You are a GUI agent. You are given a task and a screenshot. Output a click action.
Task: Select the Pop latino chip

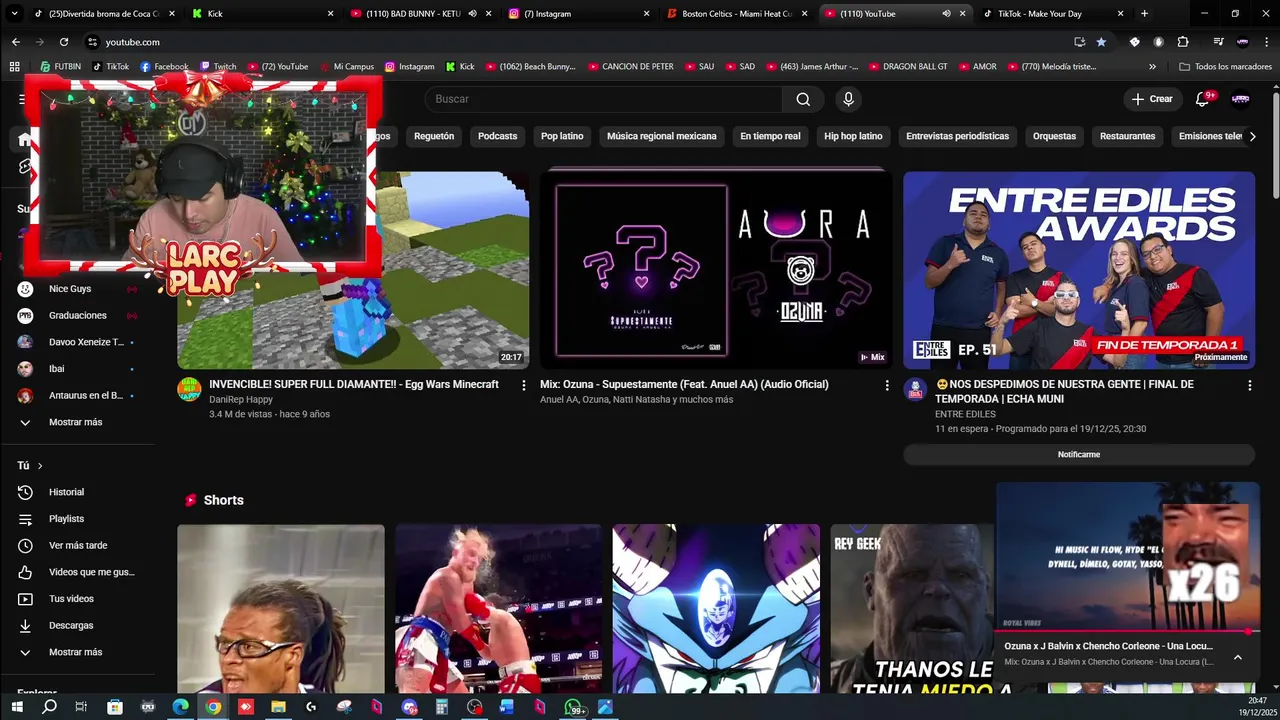pos(562,136)
